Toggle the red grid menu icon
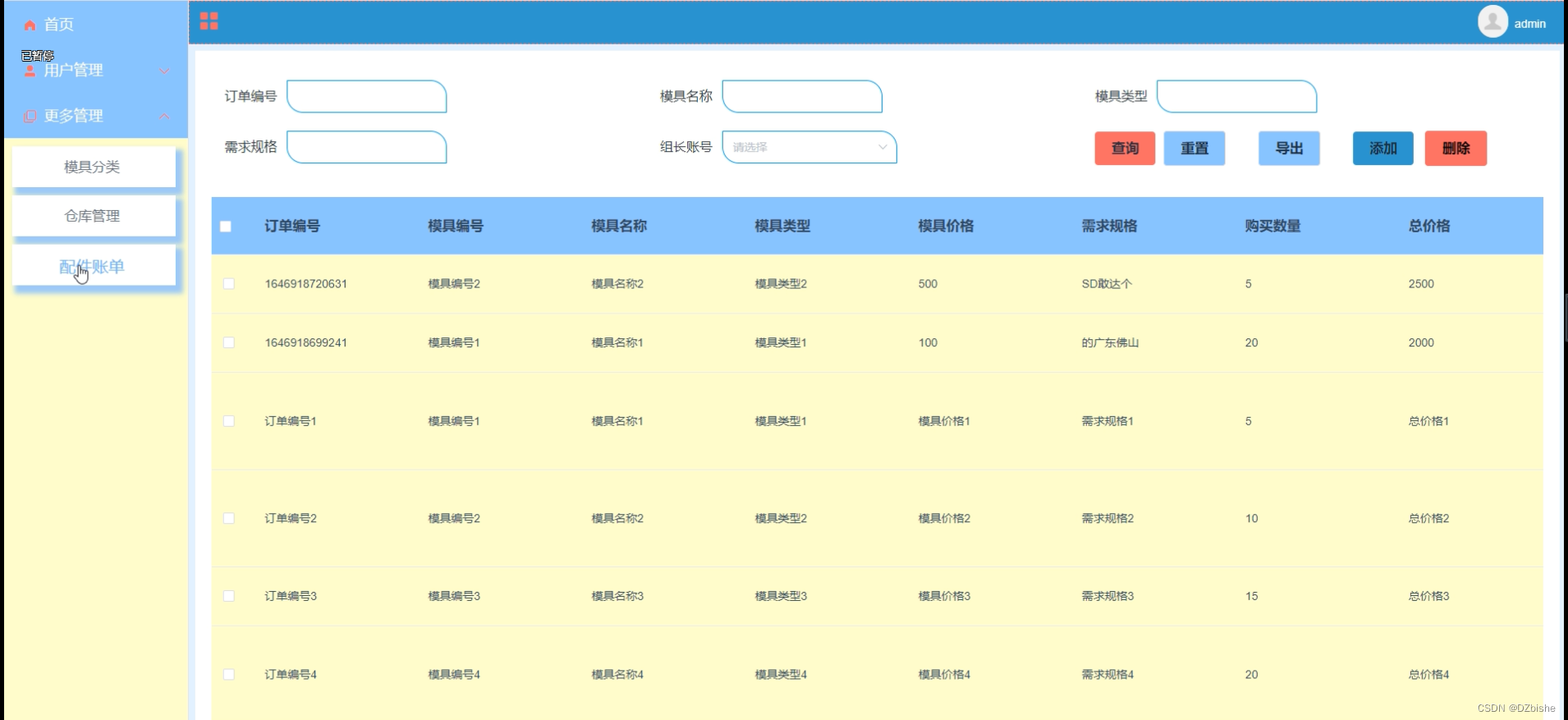1568x720 pixels. click(209, 21)
